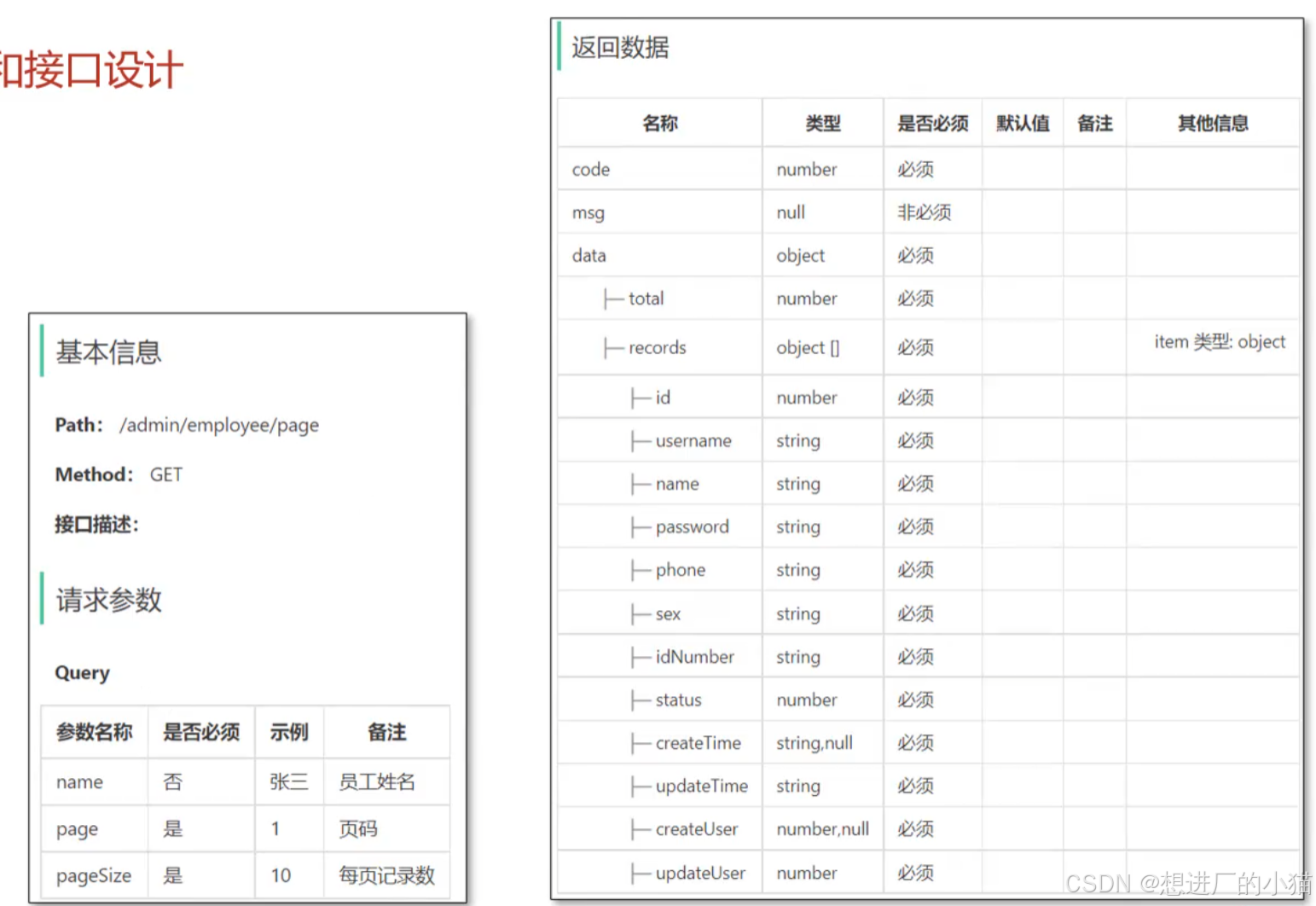Click the 是否必须 header in return table
Screen dimensions: 1316x906
933,124
